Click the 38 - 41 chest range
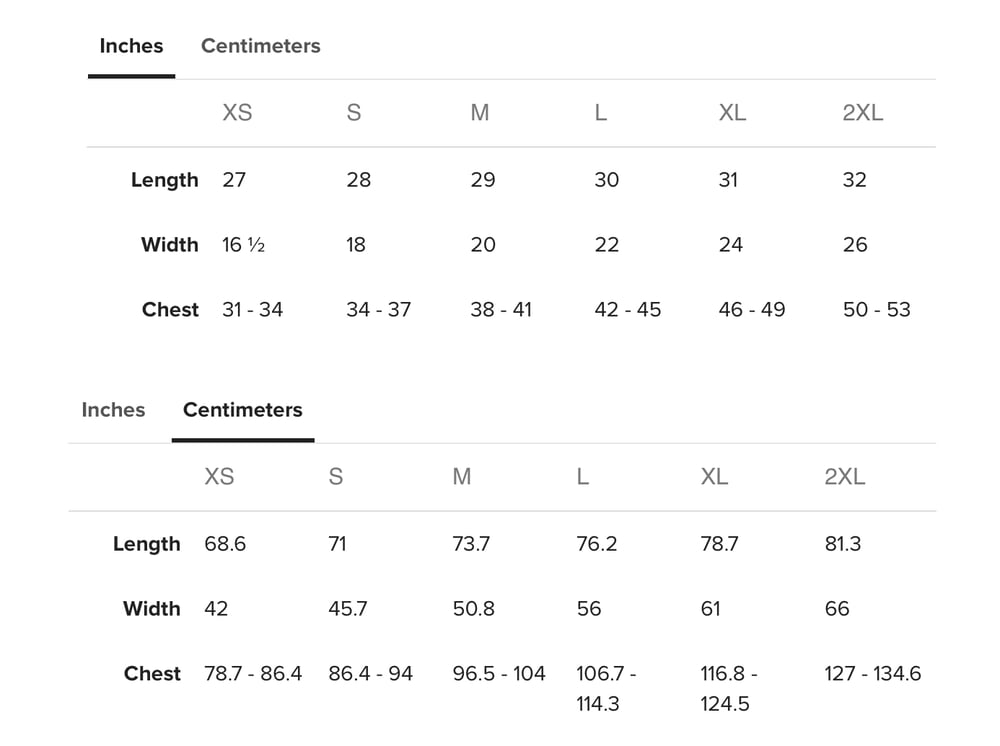The height and width of the screenshot is (746, 1000). (x=501, y=310)
